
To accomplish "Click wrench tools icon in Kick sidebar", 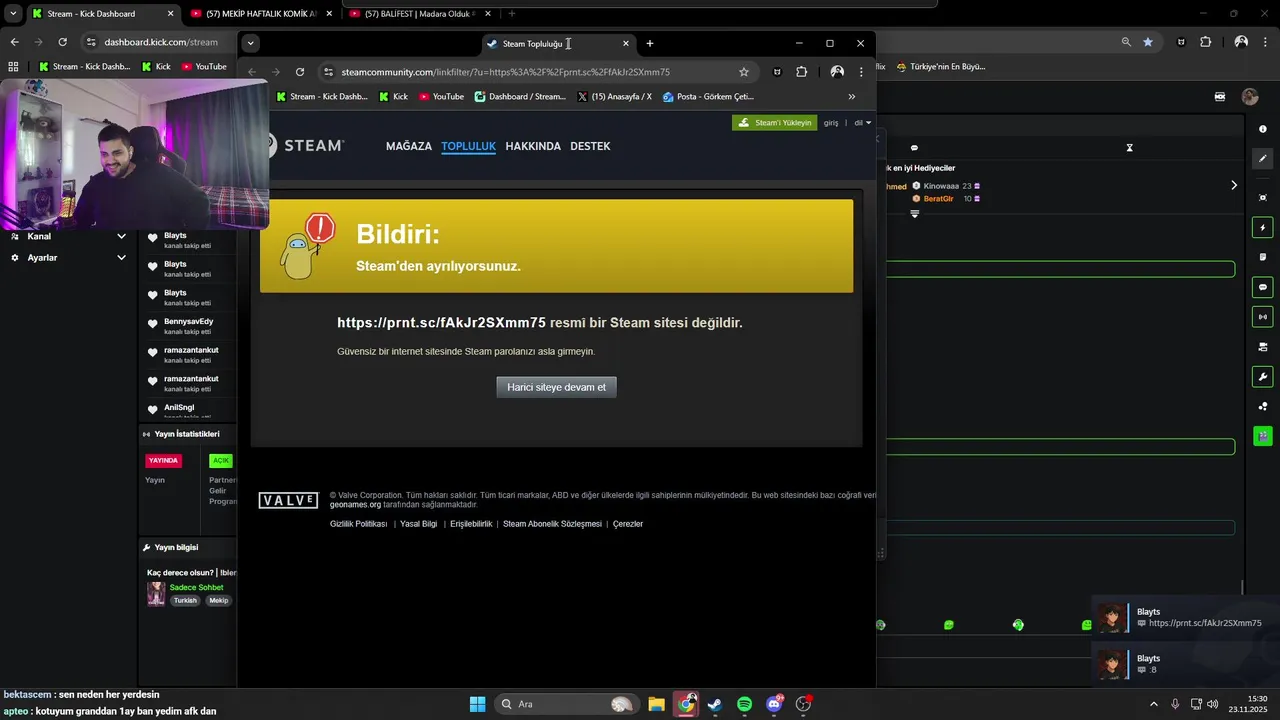I will pos(1263,377).
